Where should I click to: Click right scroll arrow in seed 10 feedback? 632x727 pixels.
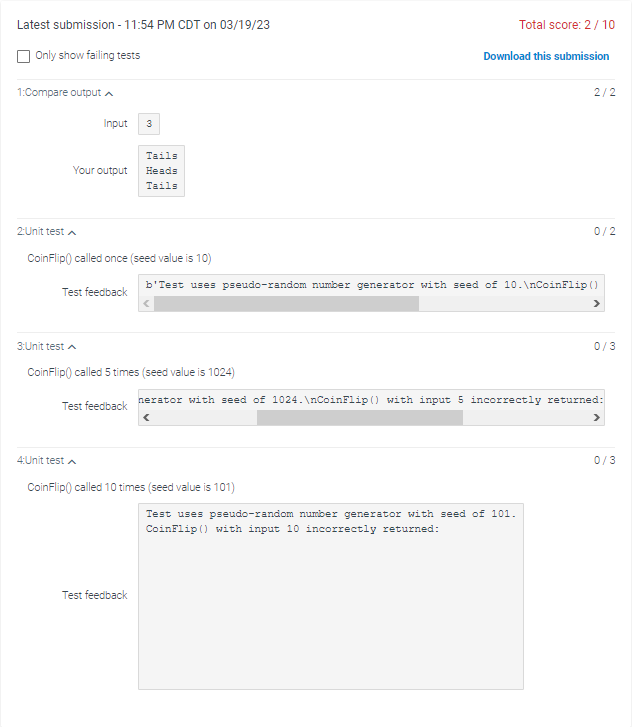597,303
